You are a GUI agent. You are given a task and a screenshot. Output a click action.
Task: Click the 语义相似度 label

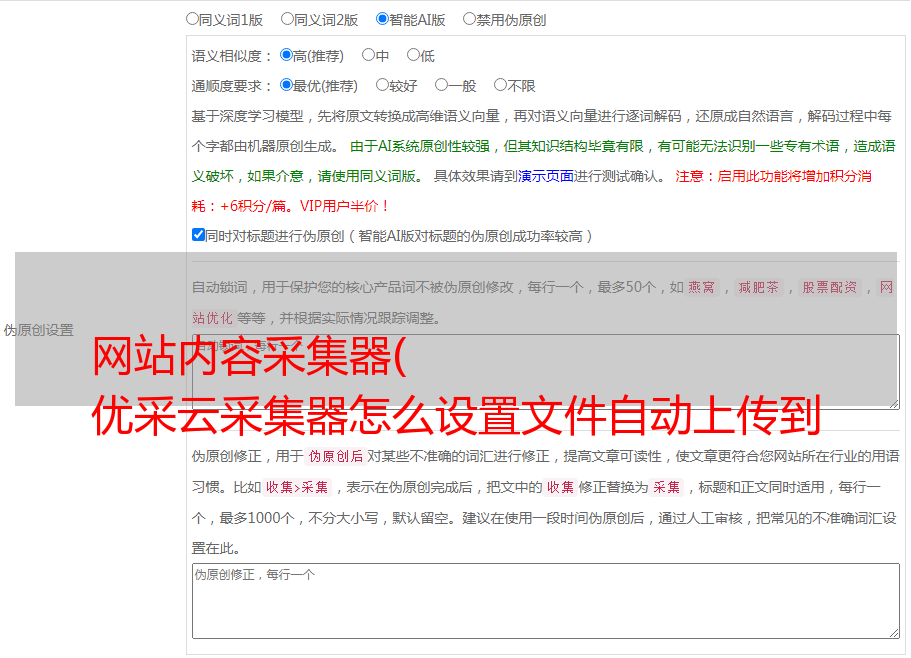point(231,56)
